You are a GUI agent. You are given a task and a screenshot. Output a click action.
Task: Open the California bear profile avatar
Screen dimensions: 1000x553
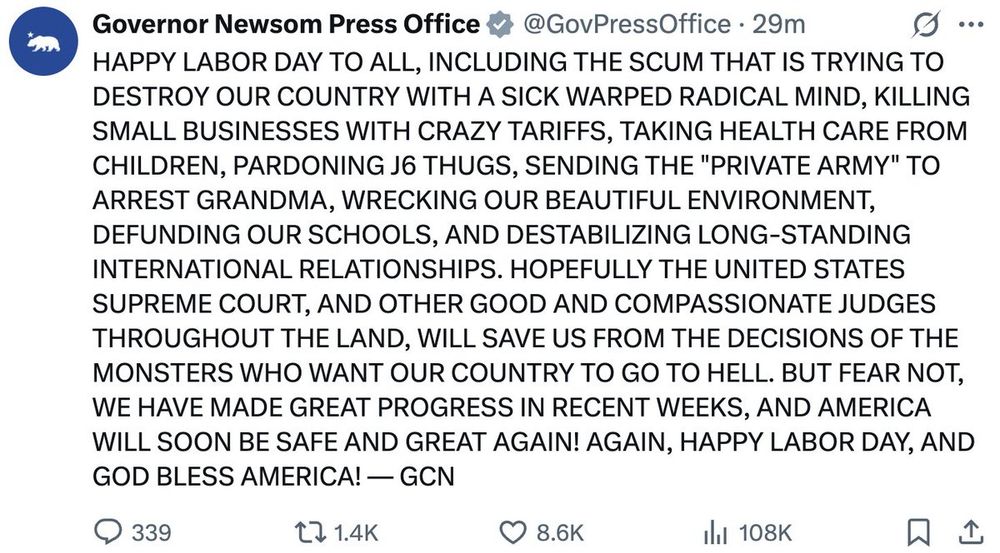click(x=43, y=42)
